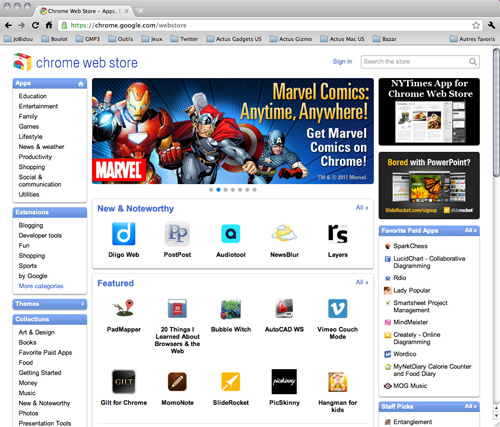Show all New & Noteworthy apps
Viewport: 500px width, 427px height.
click(362, 208)
